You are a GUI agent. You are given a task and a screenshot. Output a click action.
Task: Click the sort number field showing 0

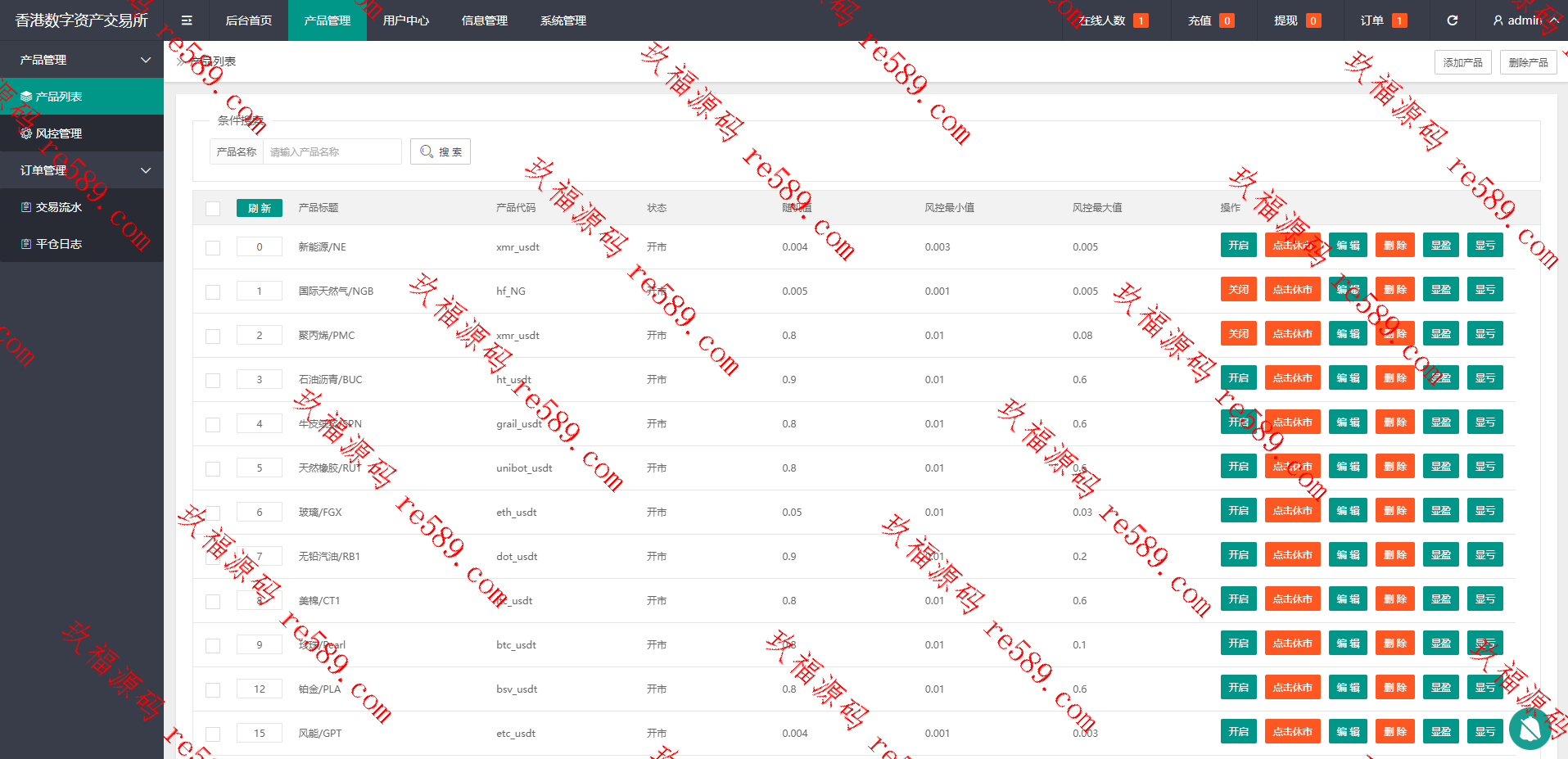260,246
